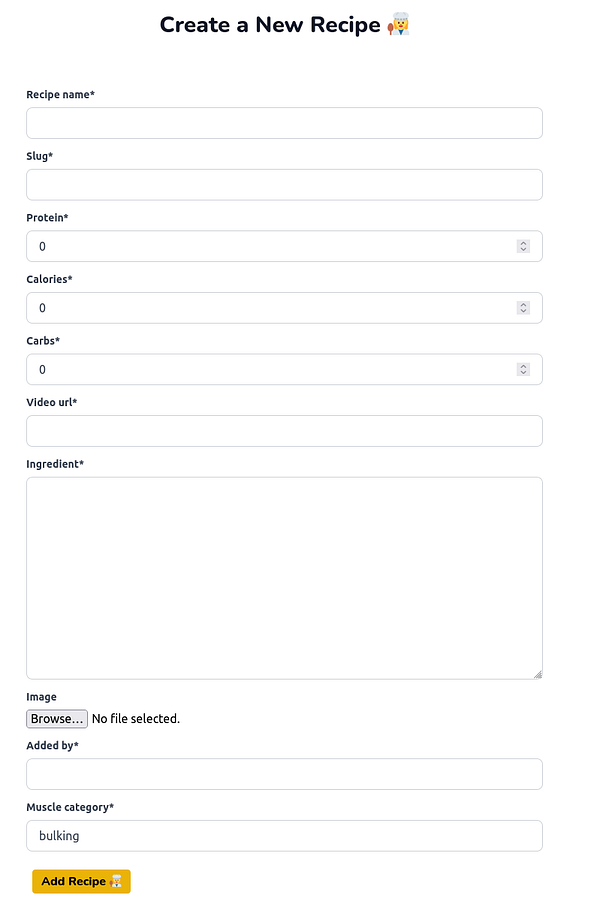The width and height of the screenshot is (600, 910).
Task: Focus the Slug input field
Action: (284, 185)
